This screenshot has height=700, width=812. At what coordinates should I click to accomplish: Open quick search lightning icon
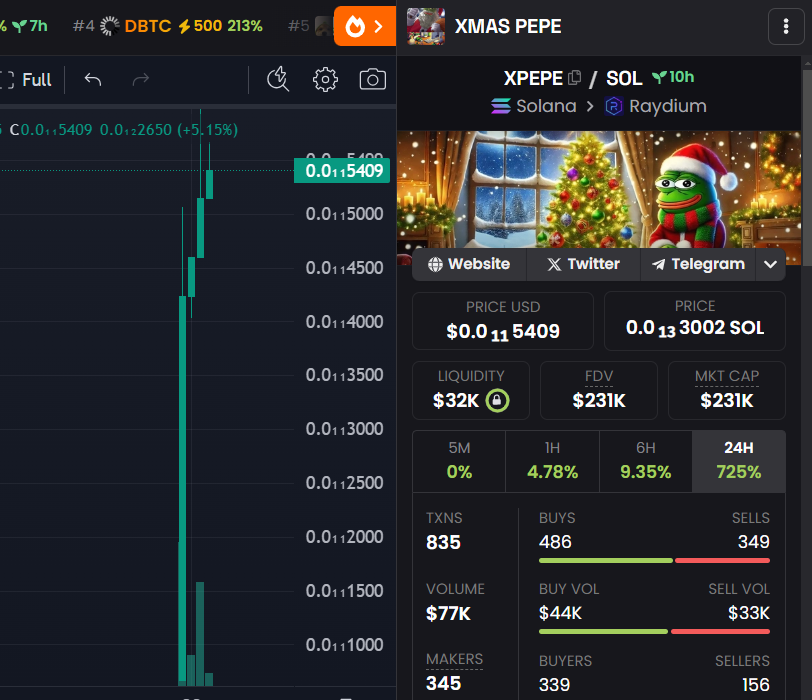[x=278, y=79]
